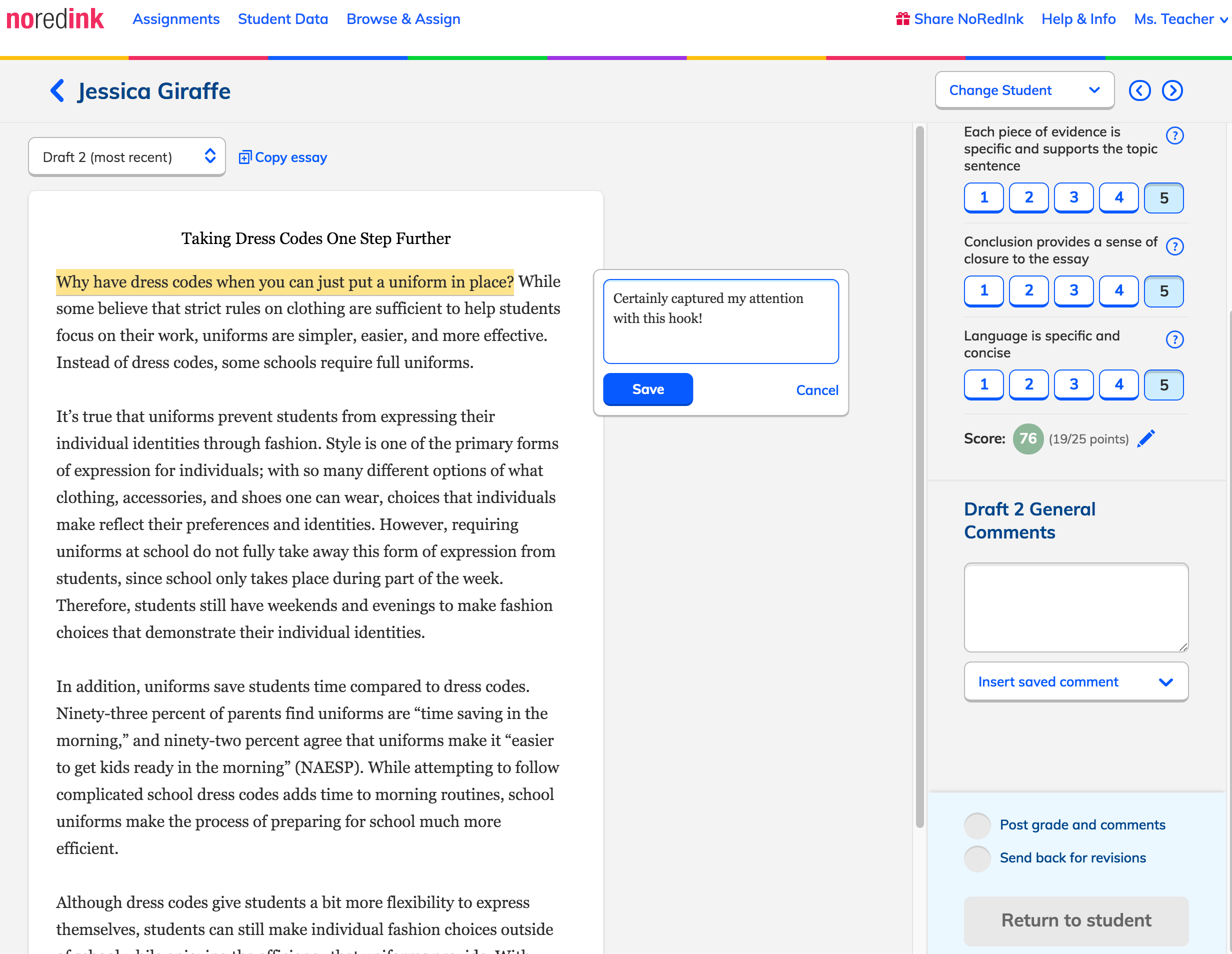Click Share NoRedInk link
Image resolution: width=1232 pixels, height=954 pixels.
tap(968, 18)
